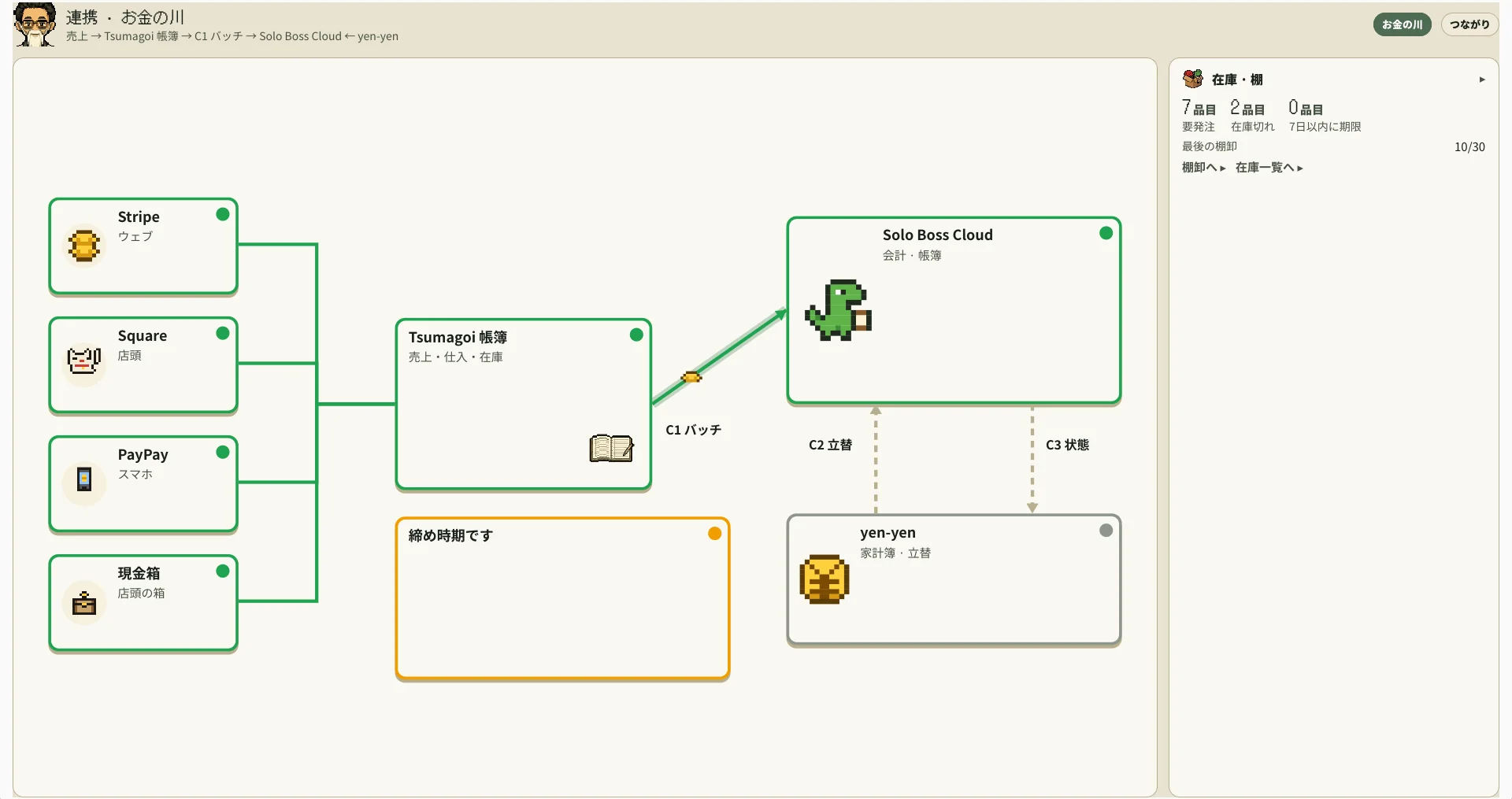Screen dimensions: 1512x799
Task: Click the PayPay smartphone icon
Action: coord(84,479)
